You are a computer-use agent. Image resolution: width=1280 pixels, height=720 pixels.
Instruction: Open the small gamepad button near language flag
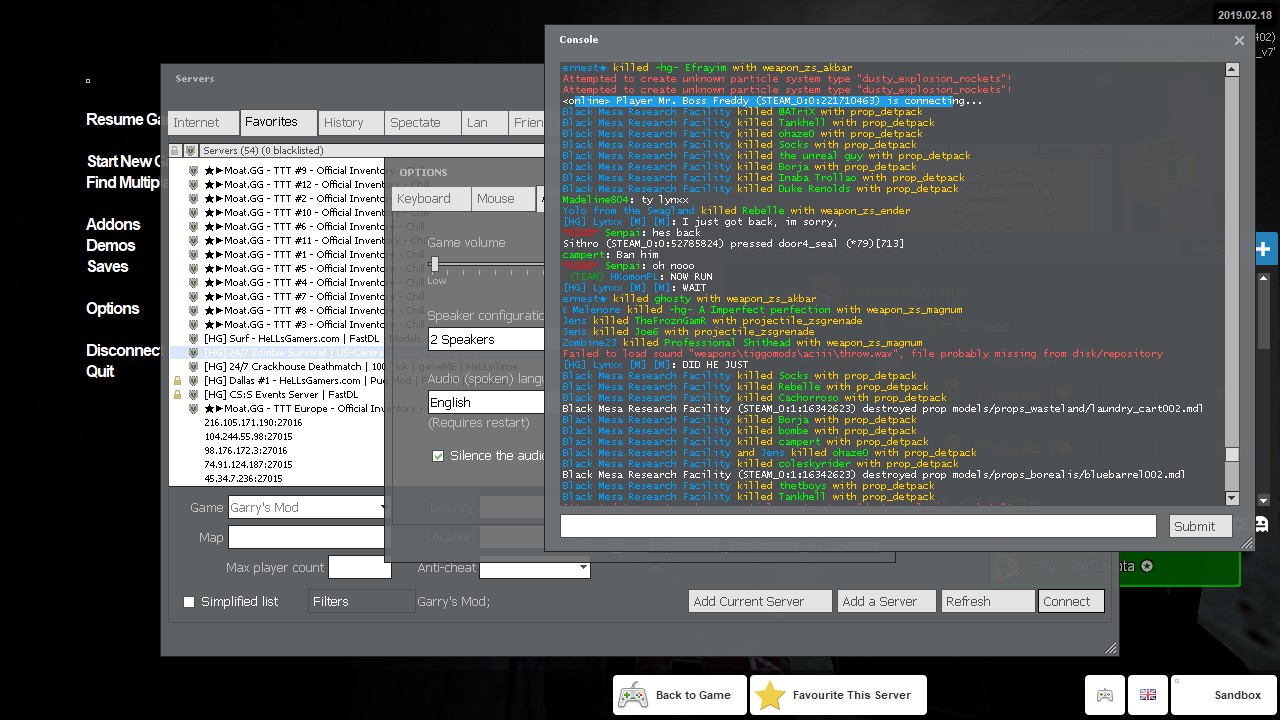[x=1105, y=695]
